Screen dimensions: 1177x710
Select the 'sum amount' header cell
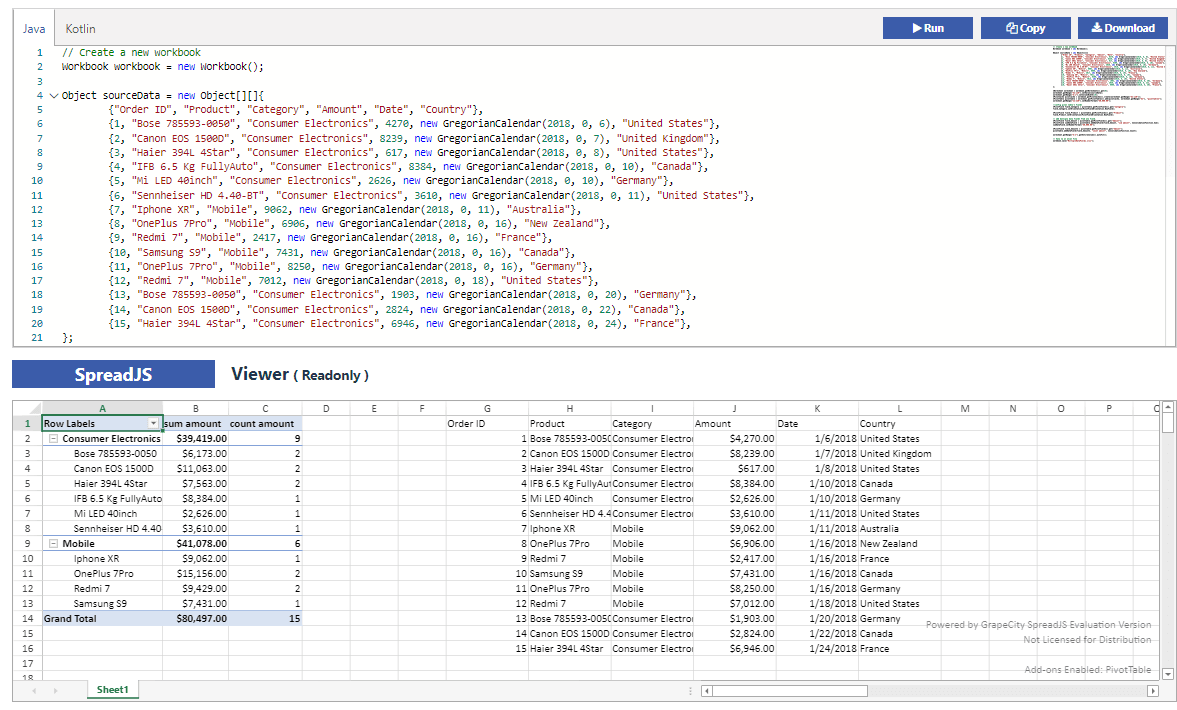(x=195, y=423)
